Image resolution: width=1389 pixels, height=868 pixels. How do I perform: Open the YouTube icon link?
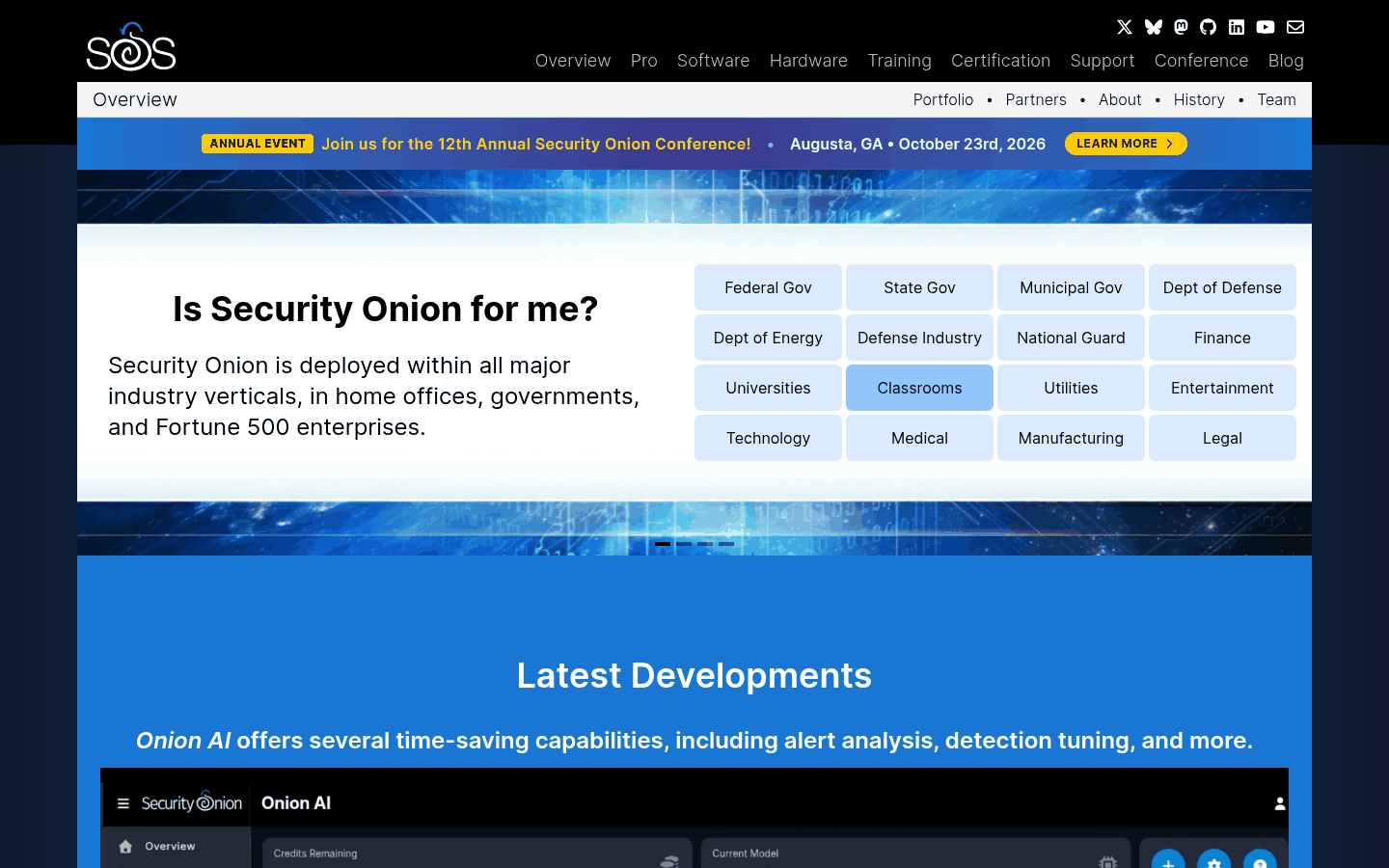coord(1266,27)
